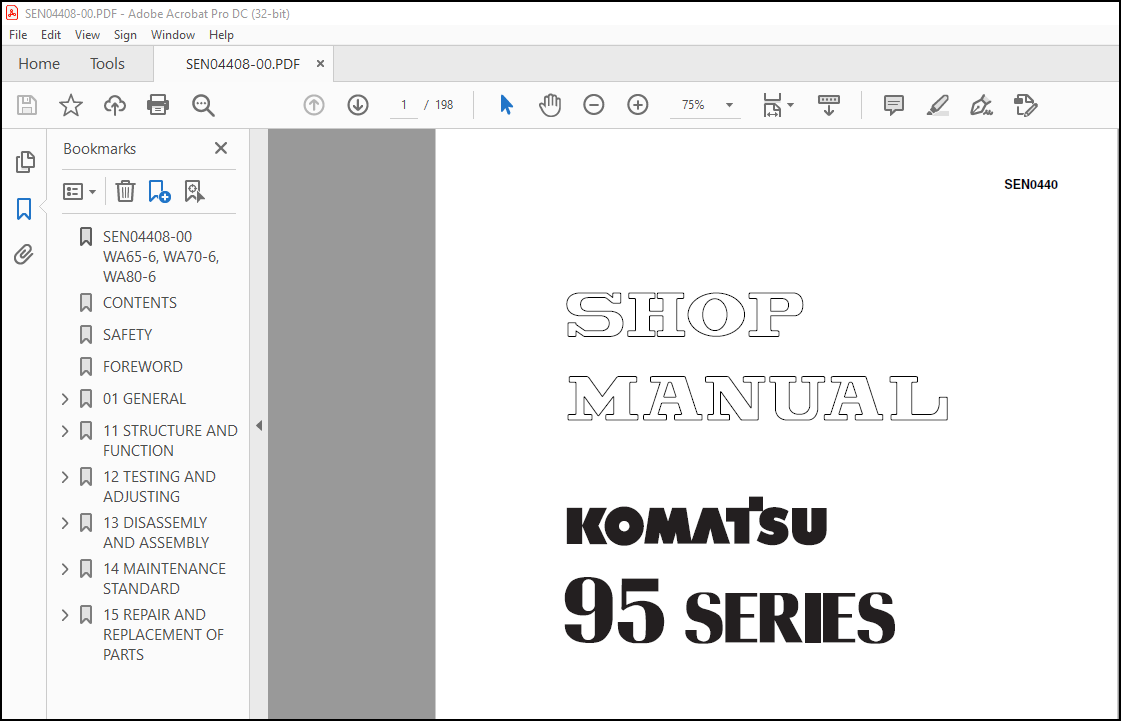Screen dimensions: 1121x721
Task: Toggle the Bookmarks panel icon in sidebar
Action: click(x=24, y=209)
